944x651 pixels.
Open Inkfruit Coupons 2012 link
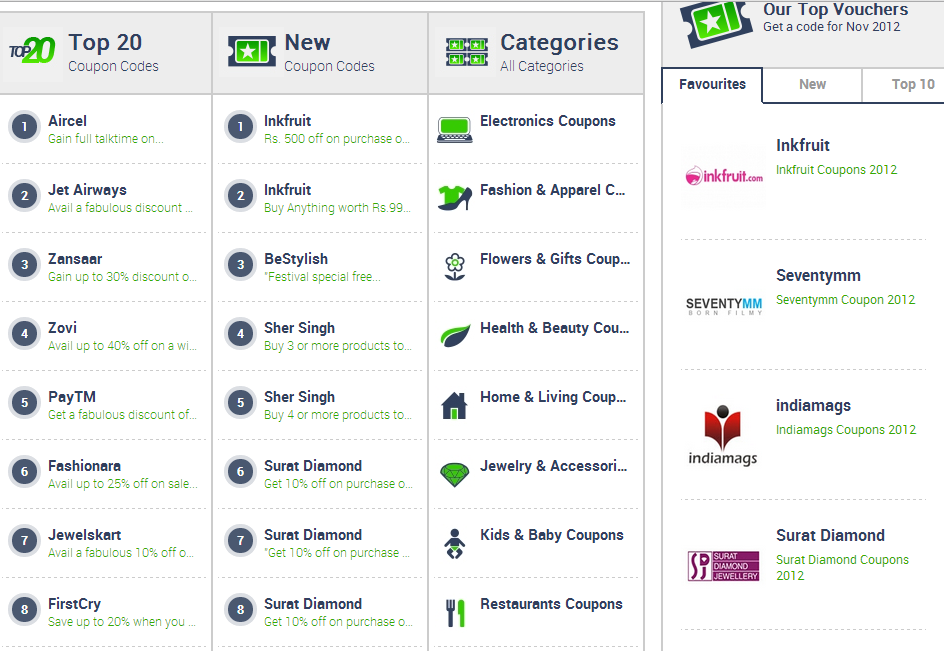pyautogui.click(x=836, y=170)
